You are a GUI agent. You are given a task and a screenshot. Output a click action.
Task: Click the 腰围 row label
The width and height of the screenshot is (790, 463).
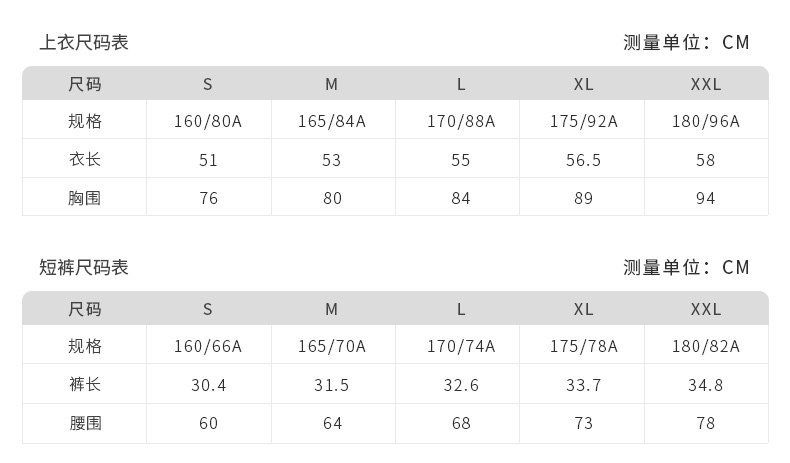pos(85,423)
